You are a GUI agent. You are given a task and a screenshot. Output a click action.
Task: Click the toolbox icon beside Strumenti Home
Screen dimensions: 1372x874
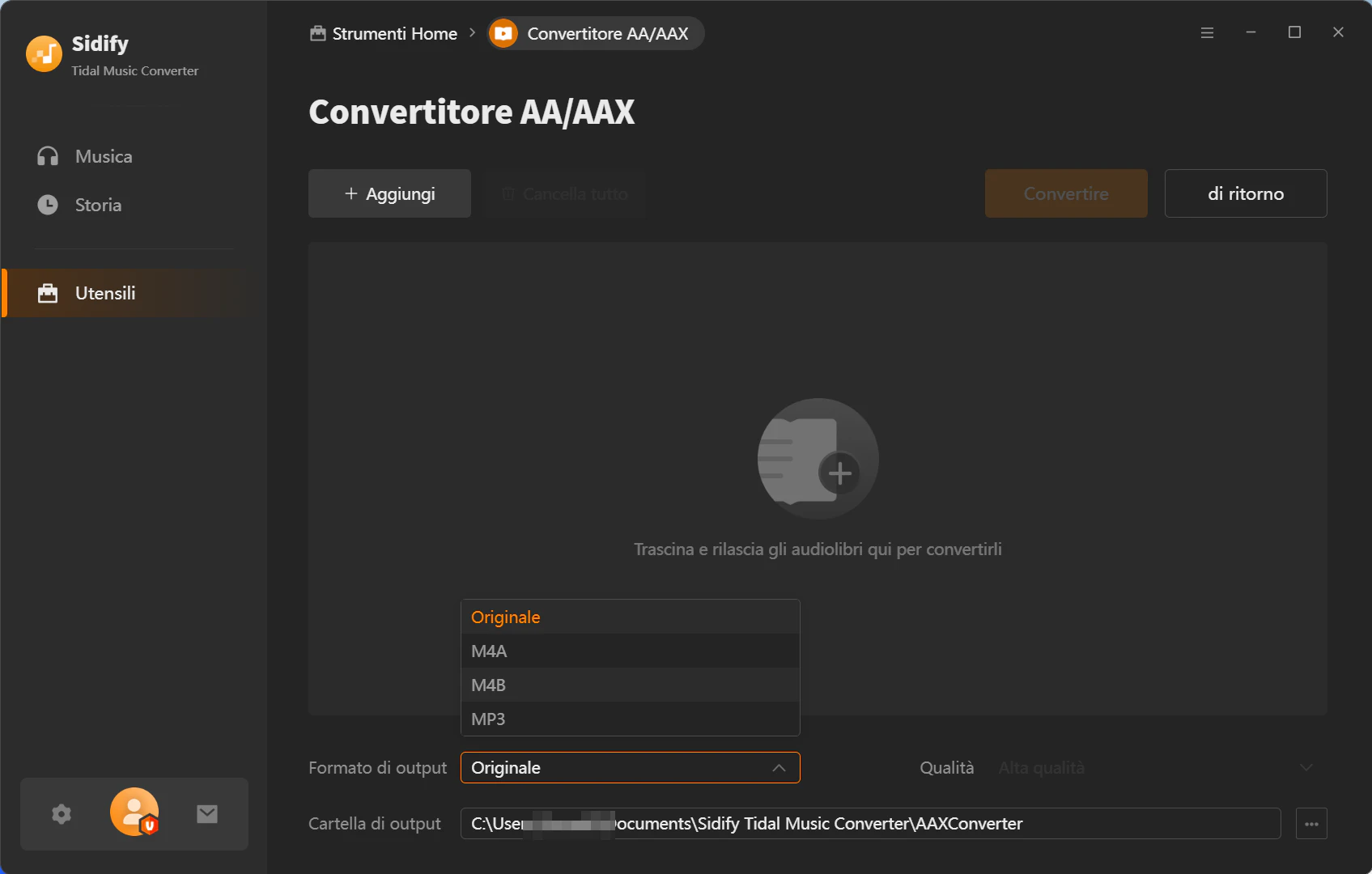point(318,33)
